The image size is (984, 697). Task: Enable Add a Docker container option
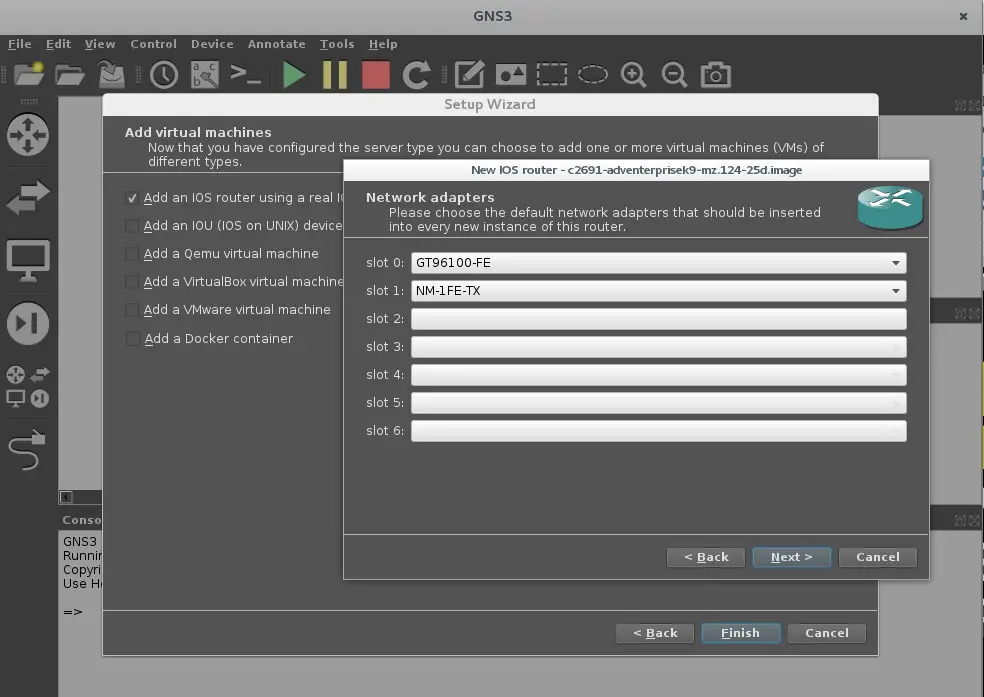[132, 339]
